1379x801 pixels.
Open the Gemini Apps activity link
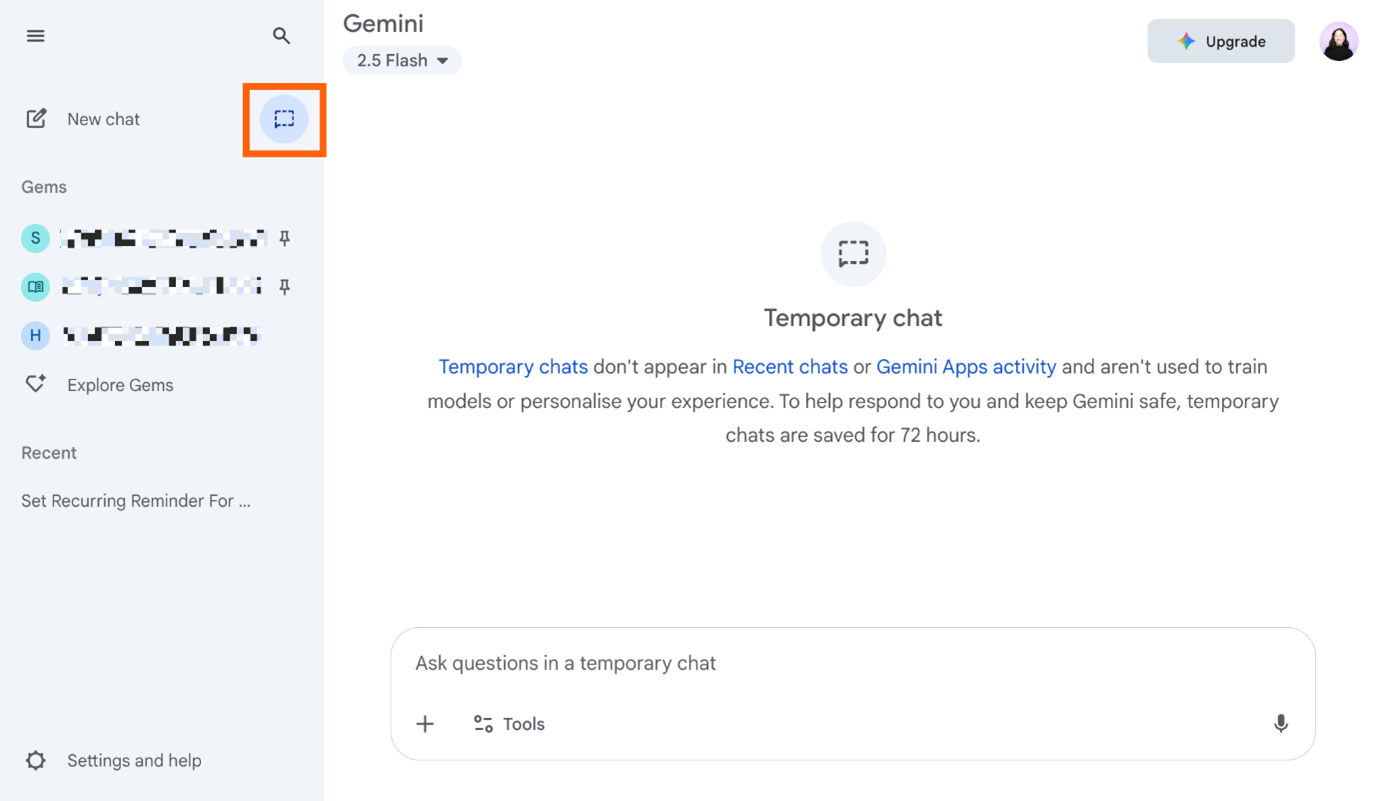(x=965, y=367)
